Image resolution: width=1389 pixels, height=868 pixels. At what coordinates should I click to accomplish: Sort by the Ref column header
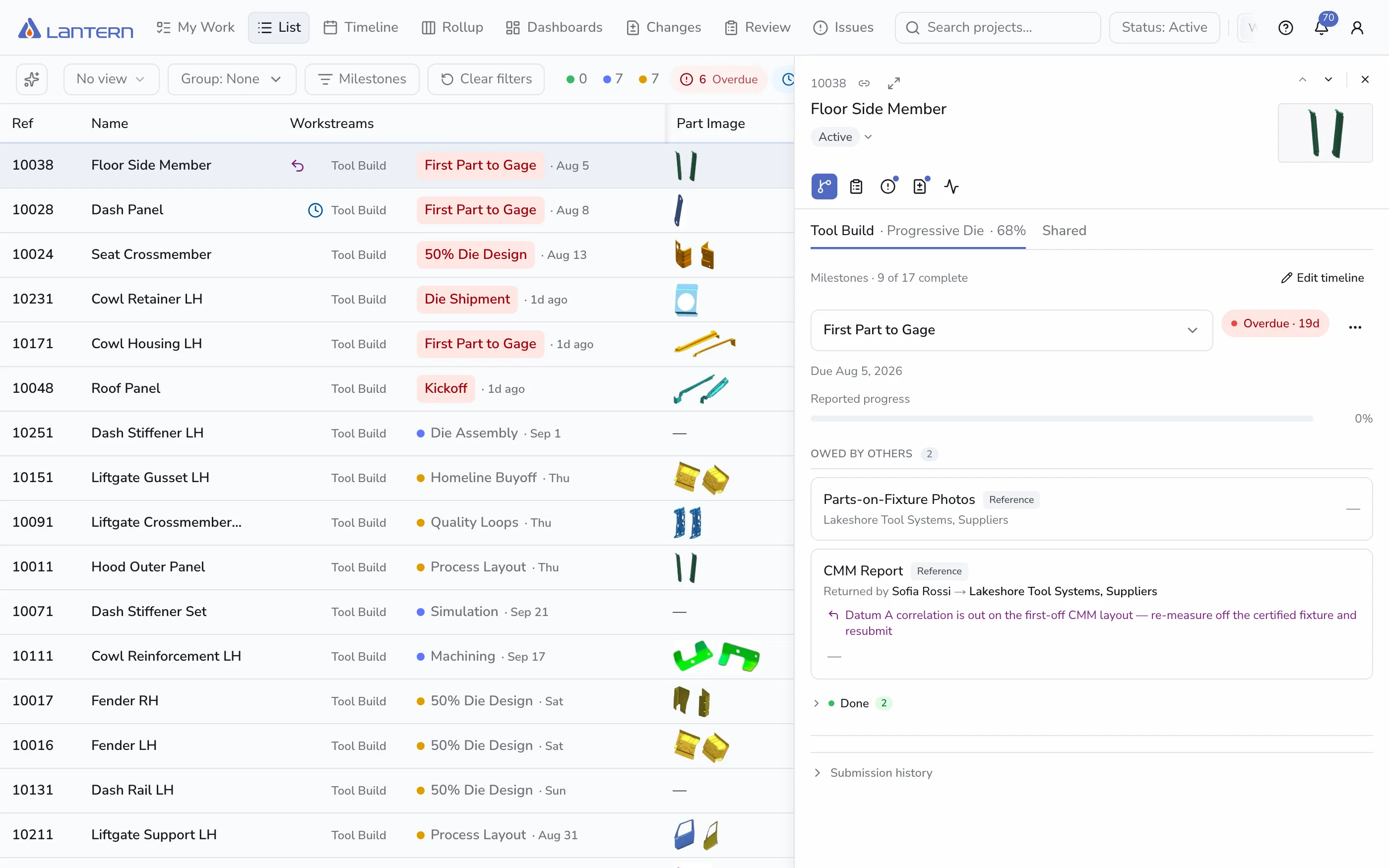(22, 124)
